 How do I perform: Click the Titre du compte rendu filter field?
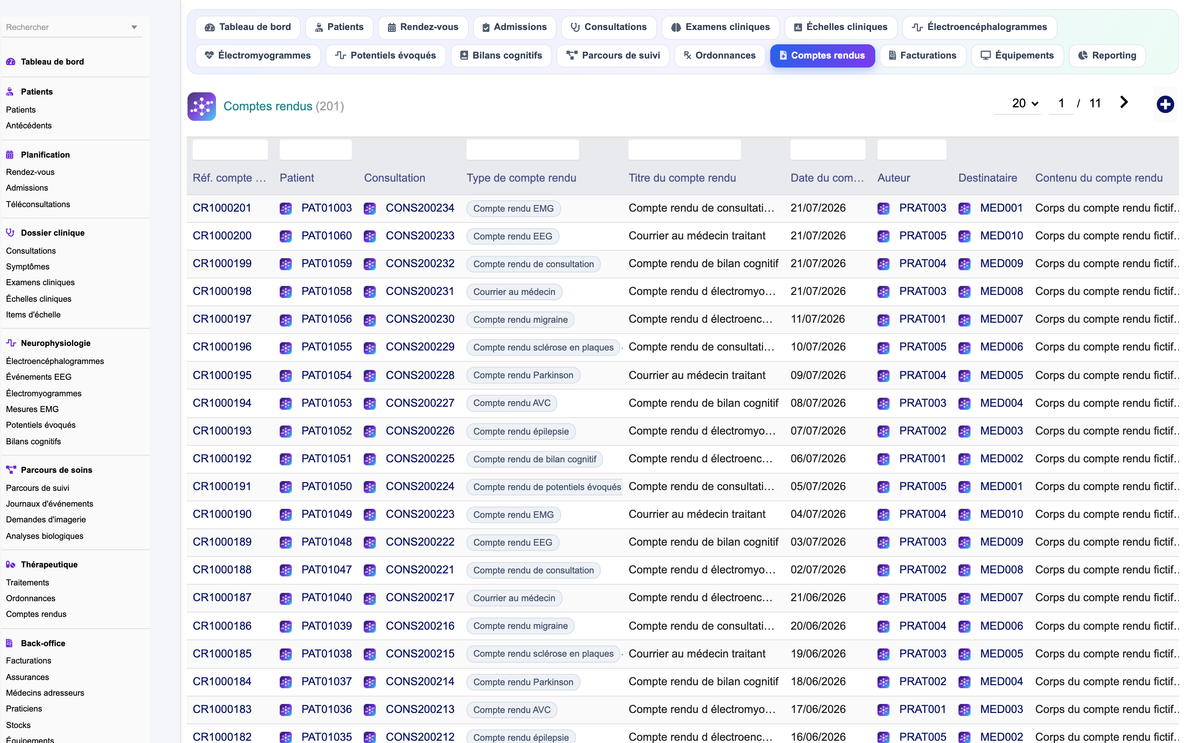click(x=685, y=150)
